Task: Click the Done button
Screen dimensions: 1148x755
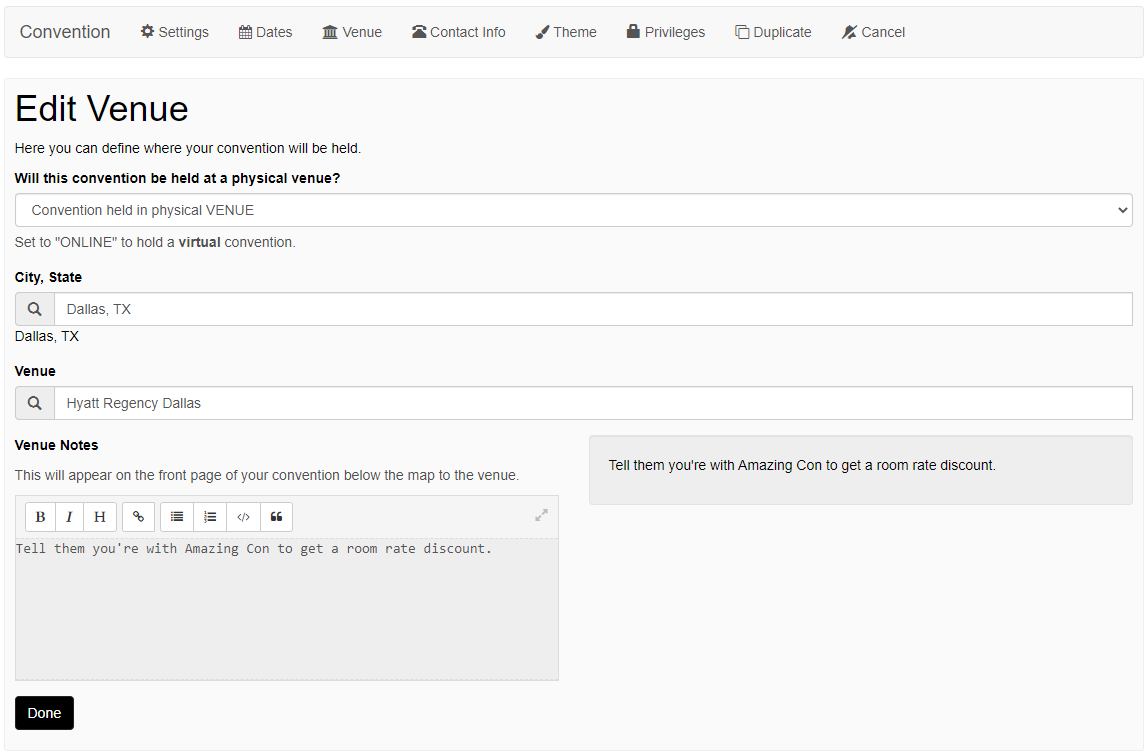Action: 44,713
